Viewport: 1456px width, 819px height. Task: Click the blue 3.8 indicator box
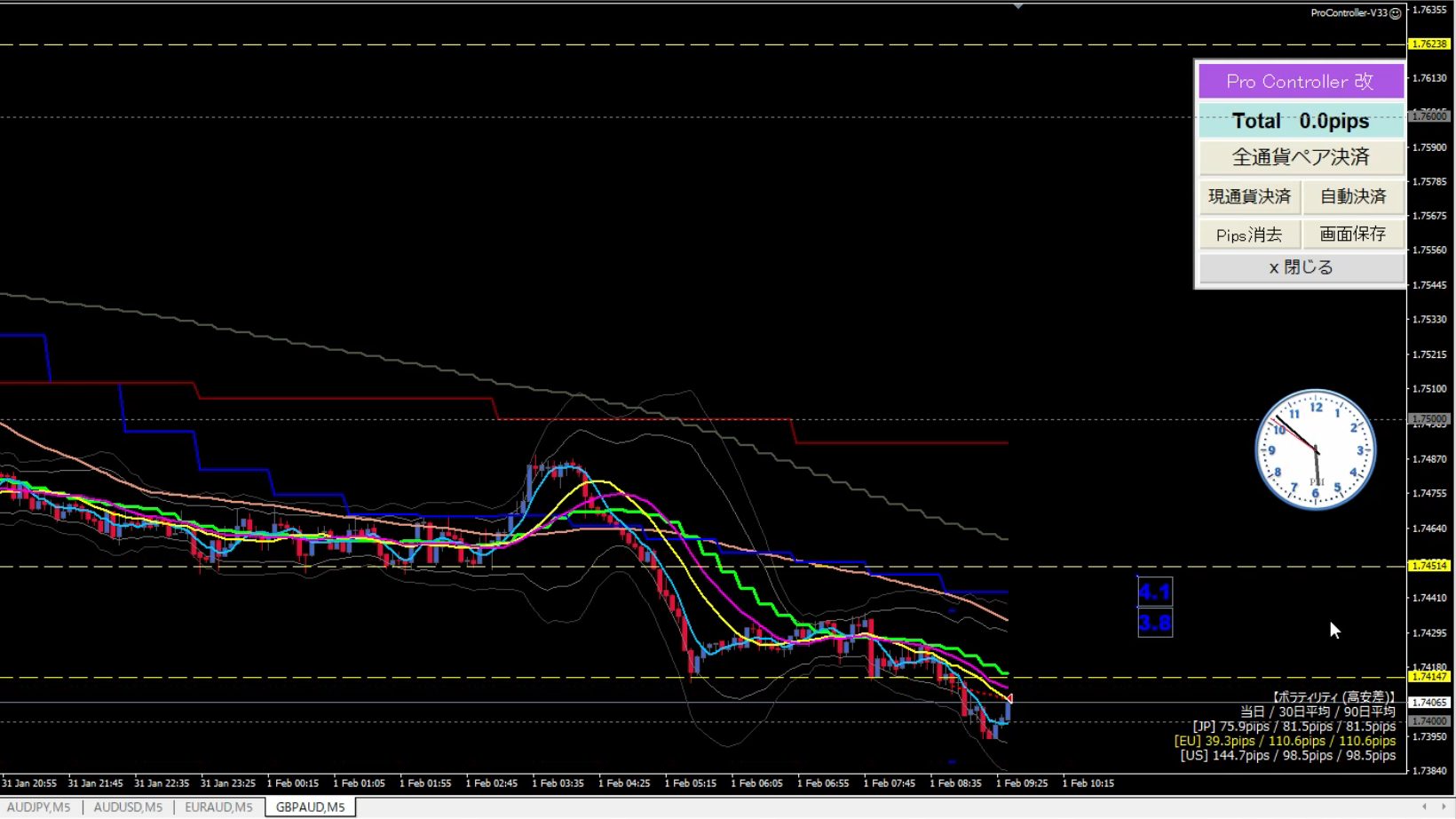1154,623
